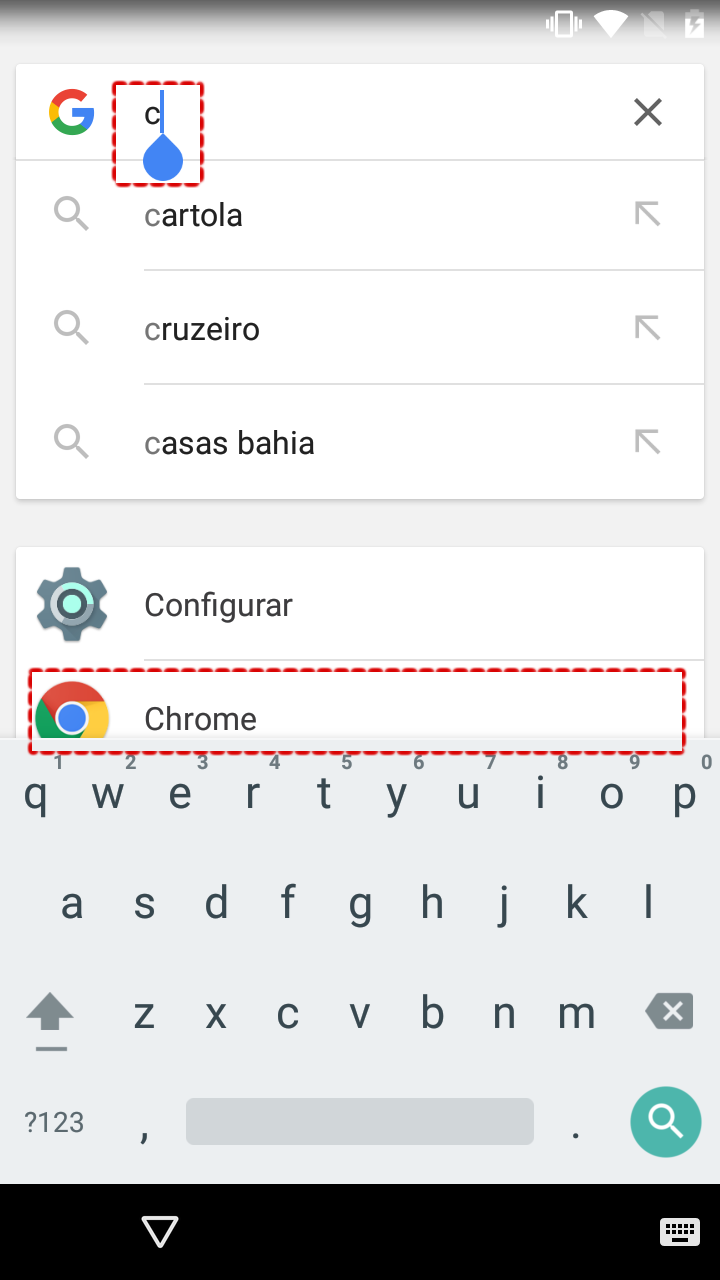The width and height of the screenshot is (720, 1280).
Task: Tap the teal search key on keyboard
Action: pyautogui.click(x=665, y=1122)
